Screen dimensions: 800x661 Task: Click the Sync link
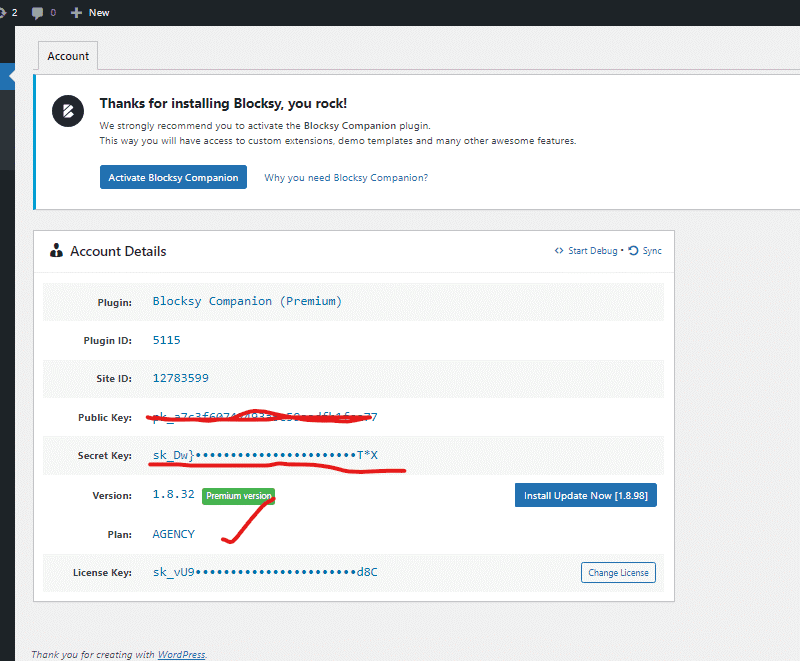(x=652, y=250)
